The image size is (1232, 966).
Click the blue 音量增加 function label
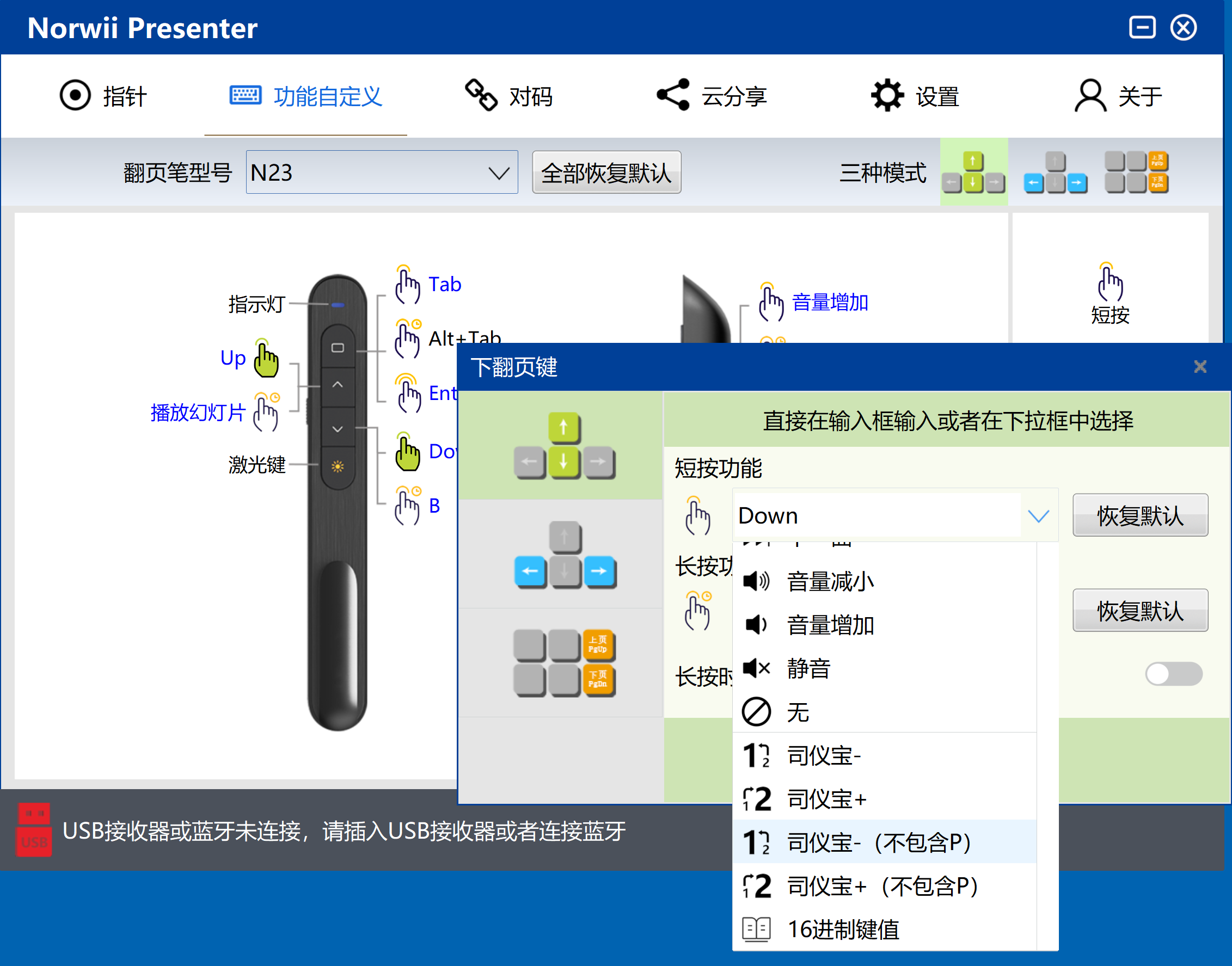(x=830, y=303)
